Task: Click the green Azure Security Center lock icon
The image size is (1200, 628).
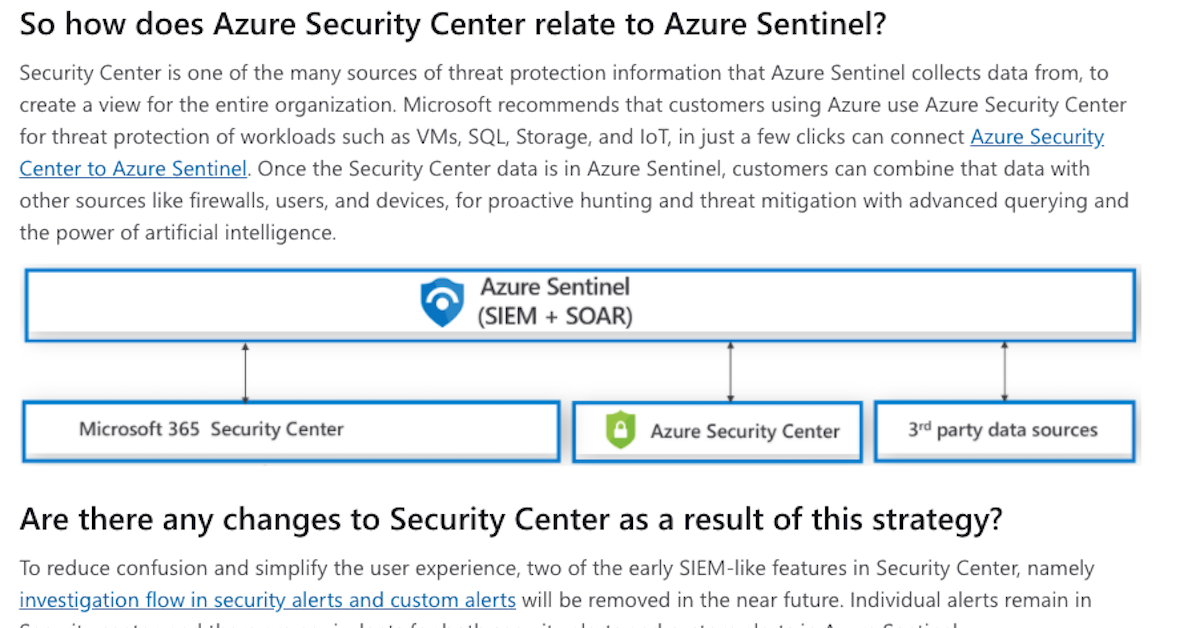Action: [621, 431]
